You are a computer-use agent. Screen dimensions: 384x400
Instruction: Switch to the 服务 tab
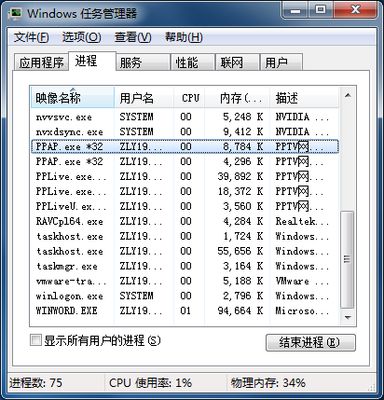143,62
